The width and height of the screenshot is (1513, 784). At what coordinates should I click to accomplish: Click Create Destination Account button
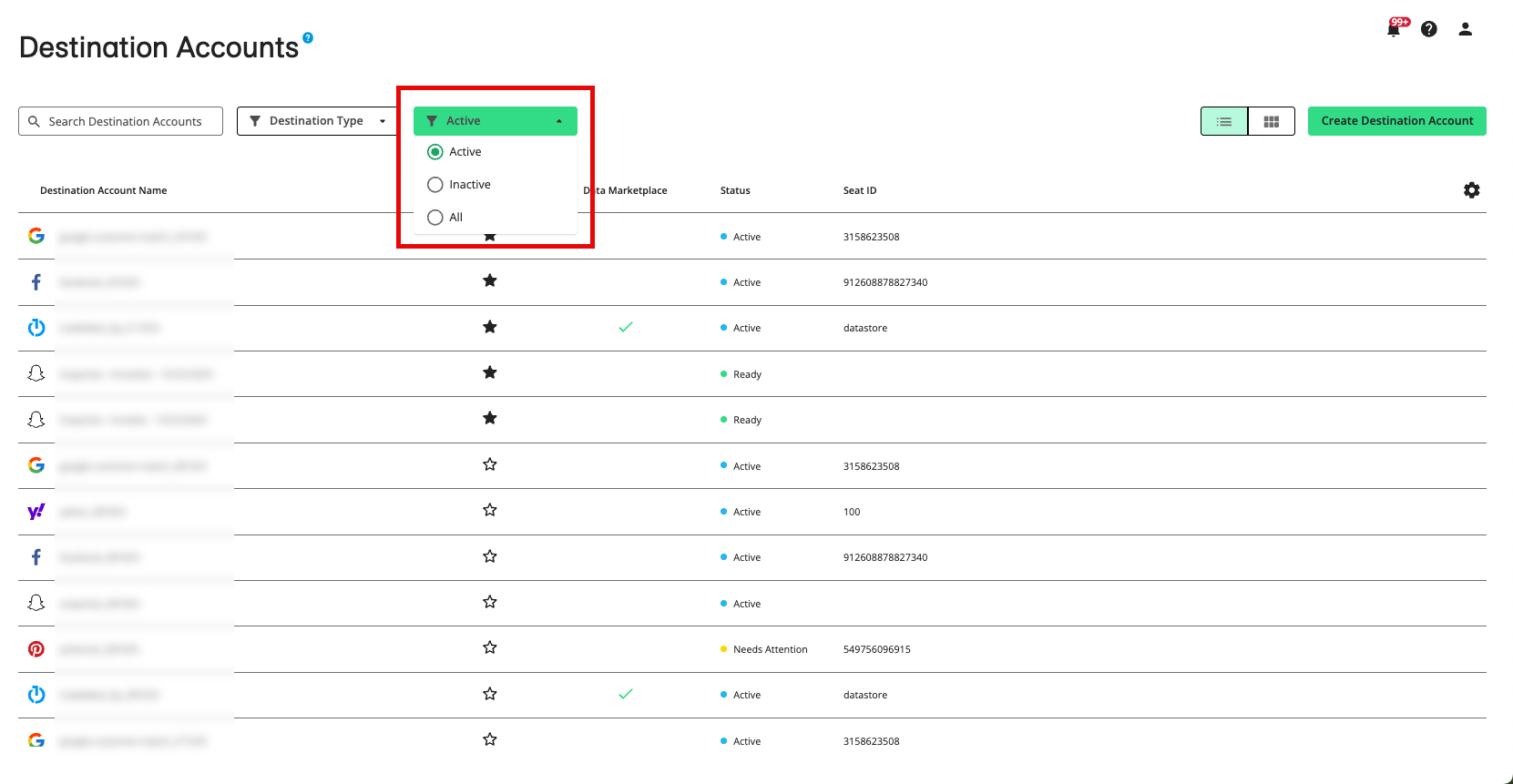coord(1396,121)
